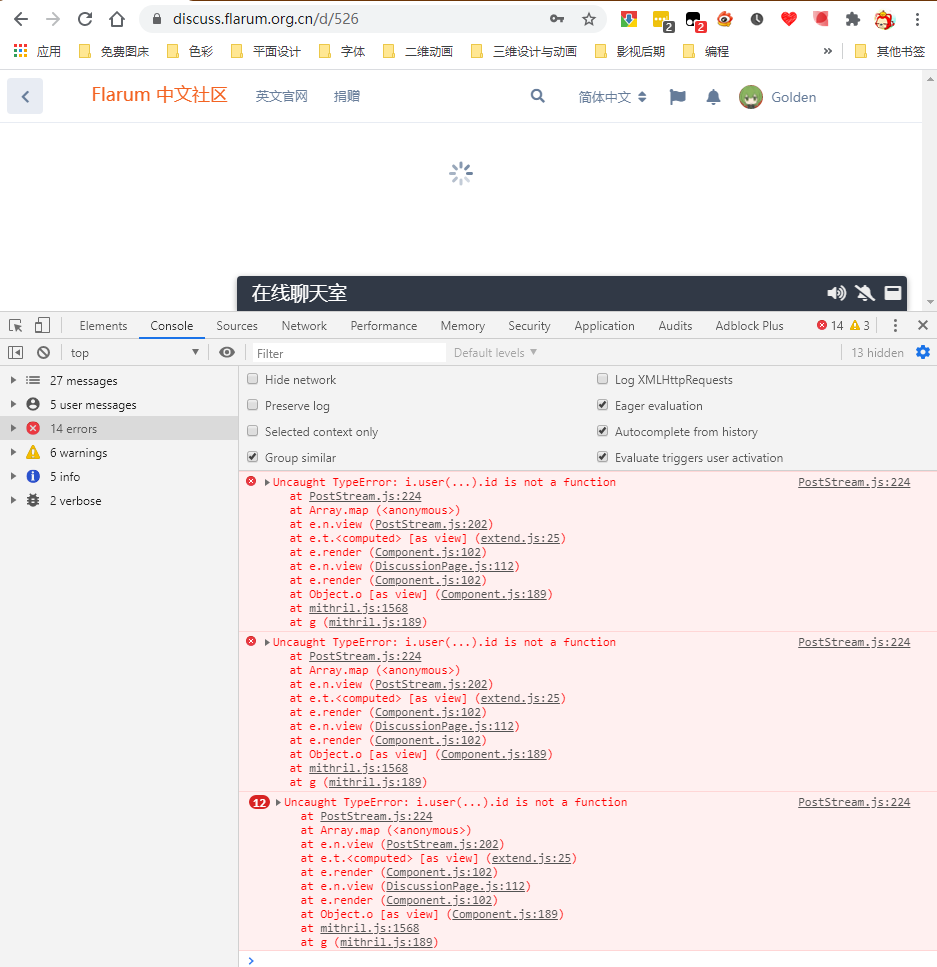Click the yellow warning count badge
Viewport: 937px width, 967px height.
(x=860, y=326)
